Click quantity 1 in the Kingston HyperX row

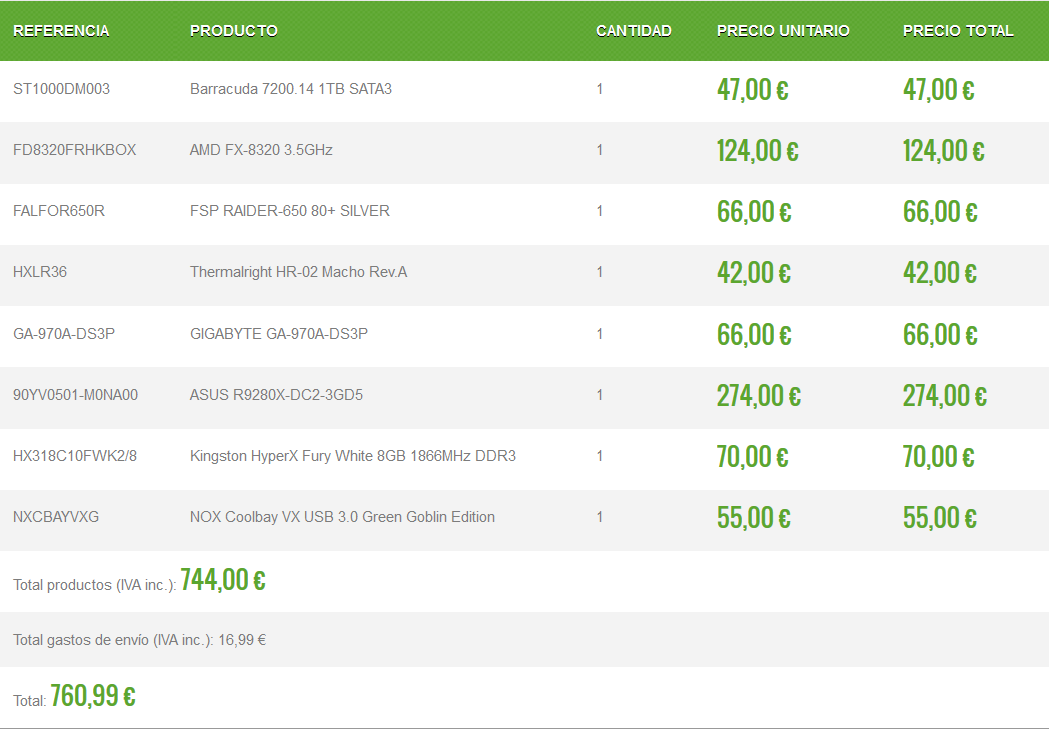pyautogui.click(x=600, y=456)
